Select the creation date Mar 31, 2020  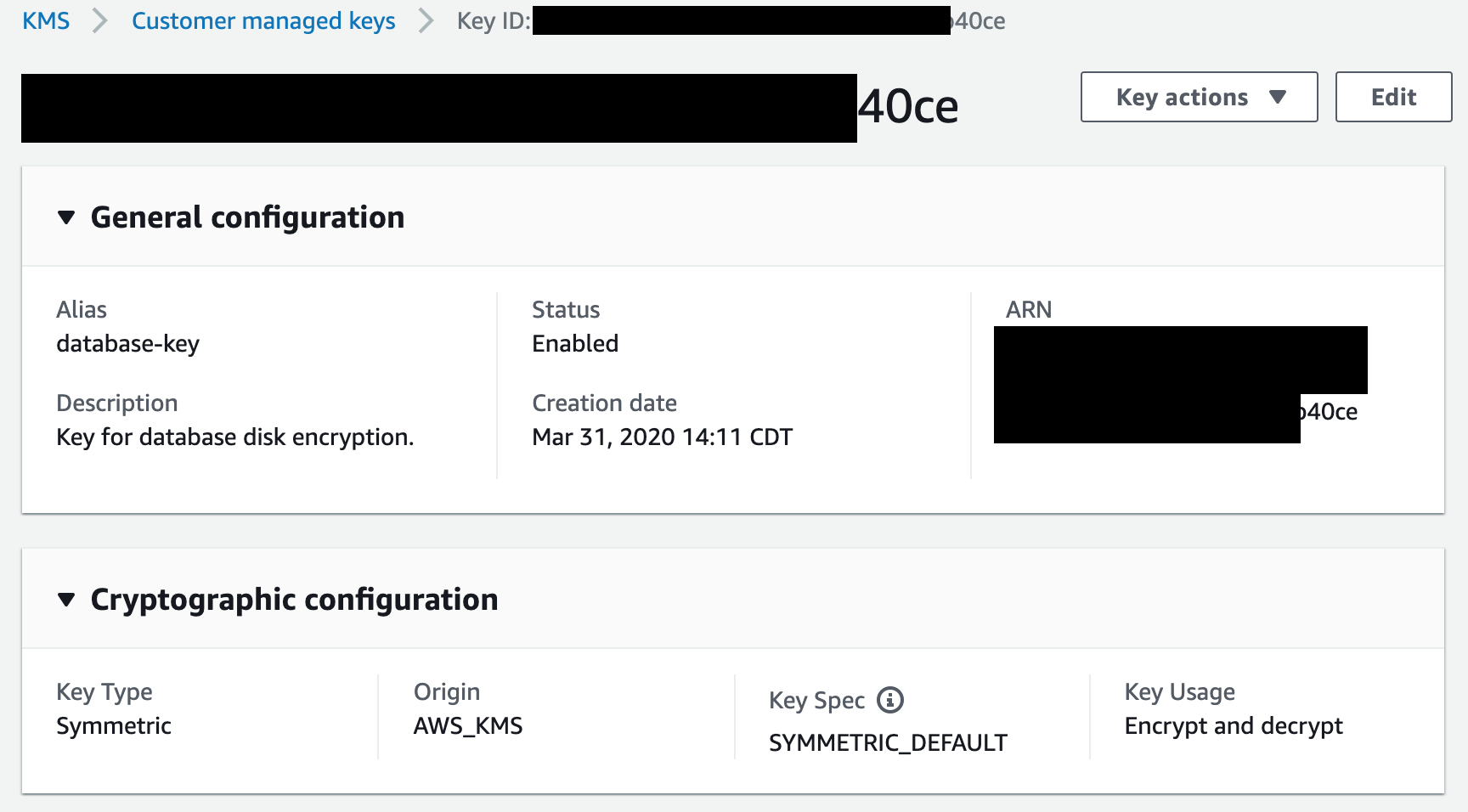pyautogui.click(x=663, y=437)
